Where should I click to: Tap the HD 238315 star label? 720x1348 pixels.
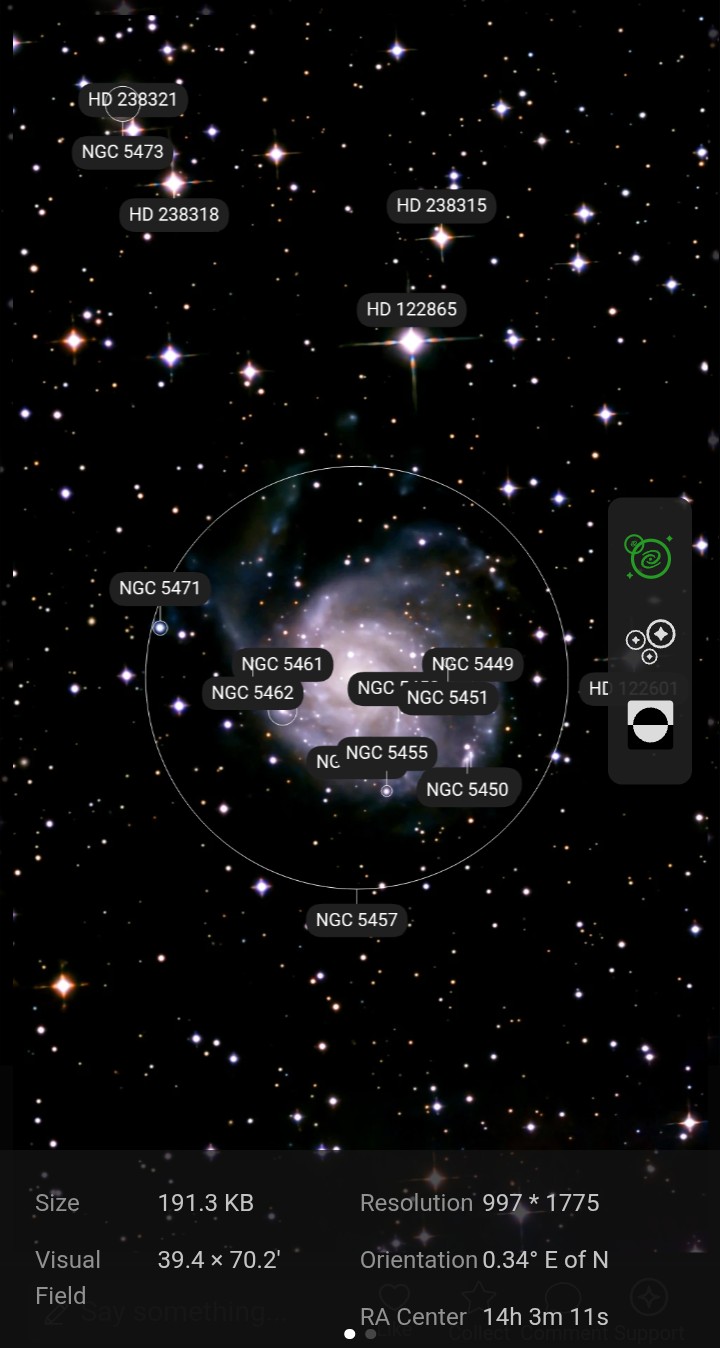(x=441, y=206)
